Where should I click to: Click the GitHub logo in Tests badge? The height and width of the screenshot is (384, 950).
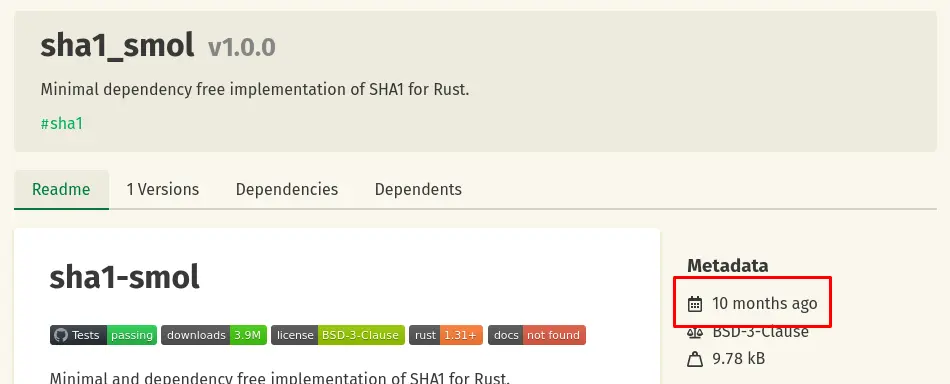coord(60,335)
